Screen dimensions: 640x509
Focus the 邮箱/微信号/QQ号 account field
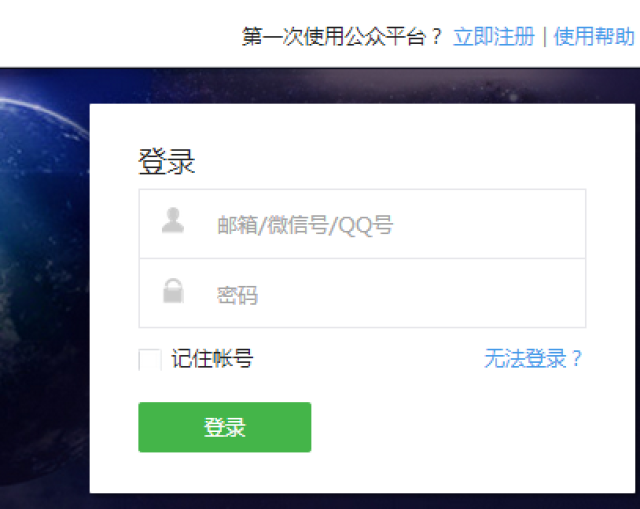(x=362, y=224)
